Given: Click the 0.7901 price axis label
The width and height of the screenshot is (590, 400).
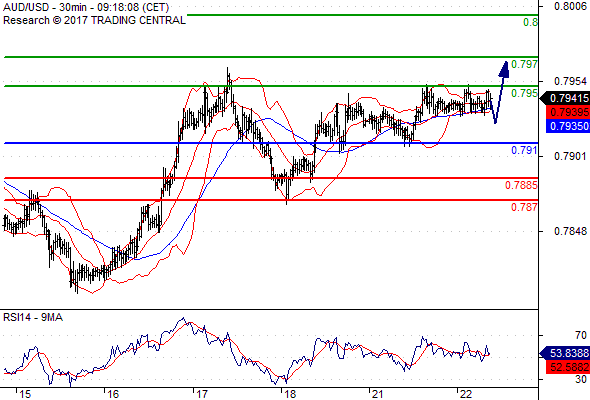Looking at the screenshot, I should (570, 156).
